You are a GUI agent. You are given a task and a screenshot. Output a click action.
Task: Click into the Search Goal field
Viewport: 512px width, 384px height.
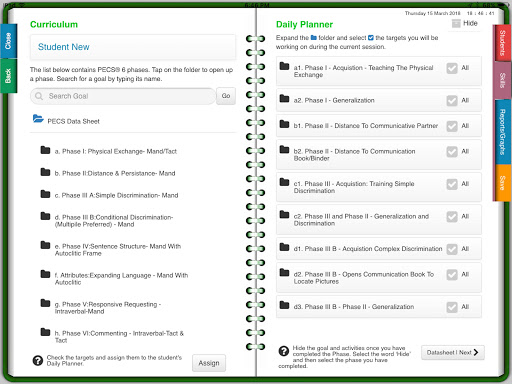(123, 96)
